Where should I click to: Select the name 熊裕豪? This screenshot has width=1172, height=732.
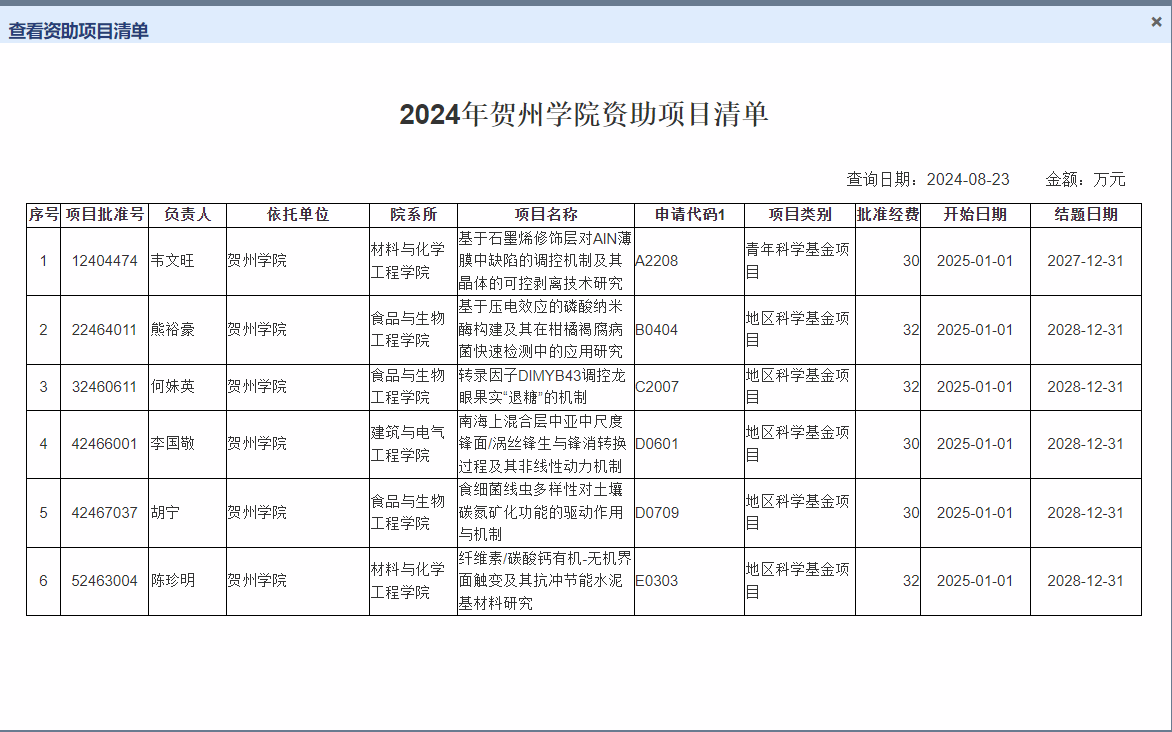[172, 330]
